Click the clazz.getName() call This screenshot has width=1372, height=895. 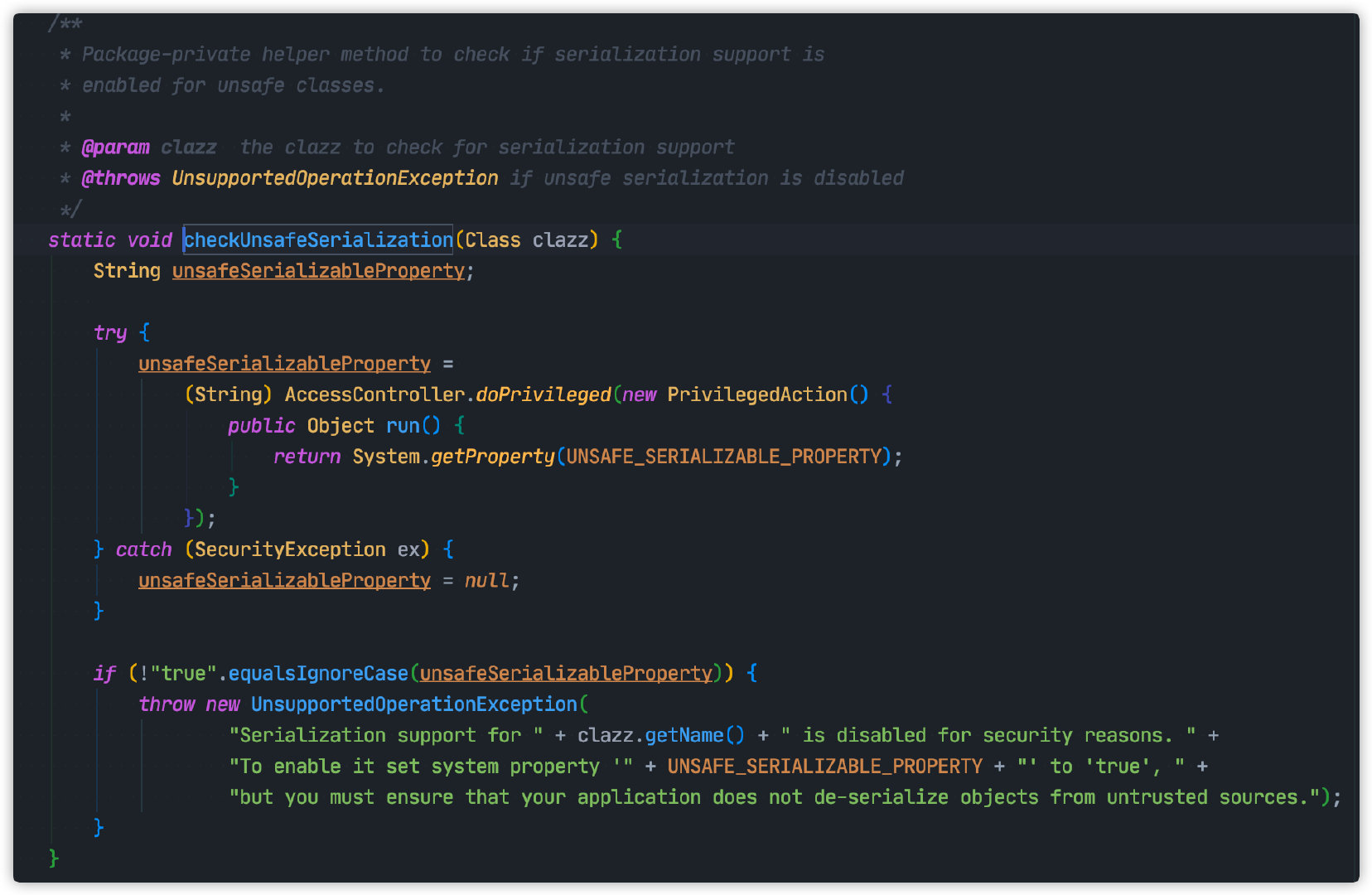[661, 735]
